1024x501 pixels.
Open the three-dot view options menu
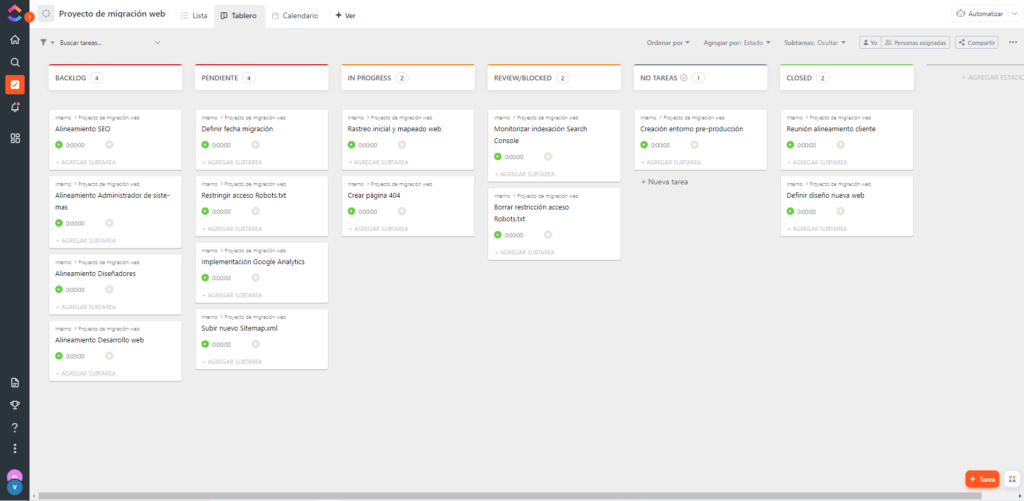(x=1012, y=42)
